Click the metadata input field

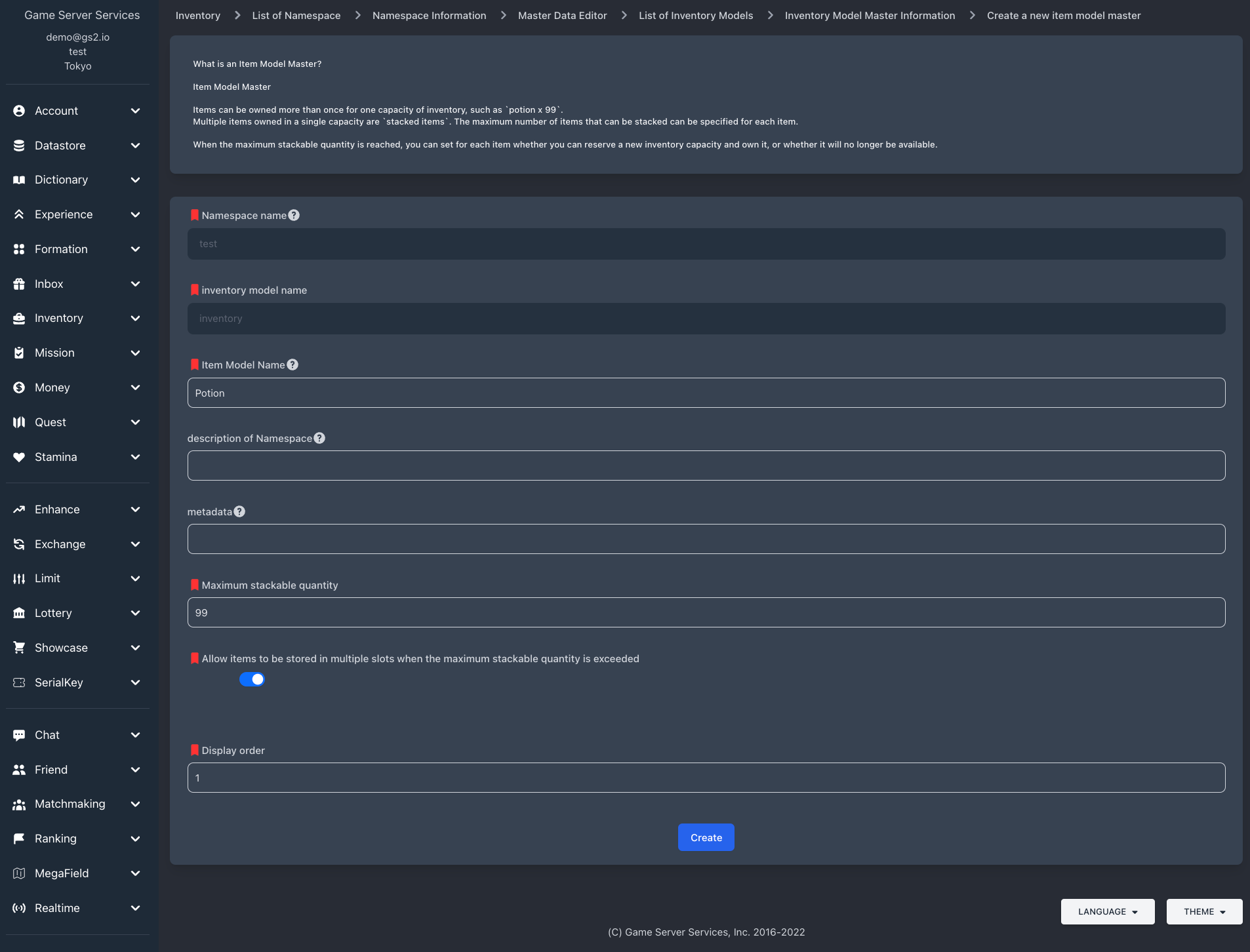pos(706,539)
